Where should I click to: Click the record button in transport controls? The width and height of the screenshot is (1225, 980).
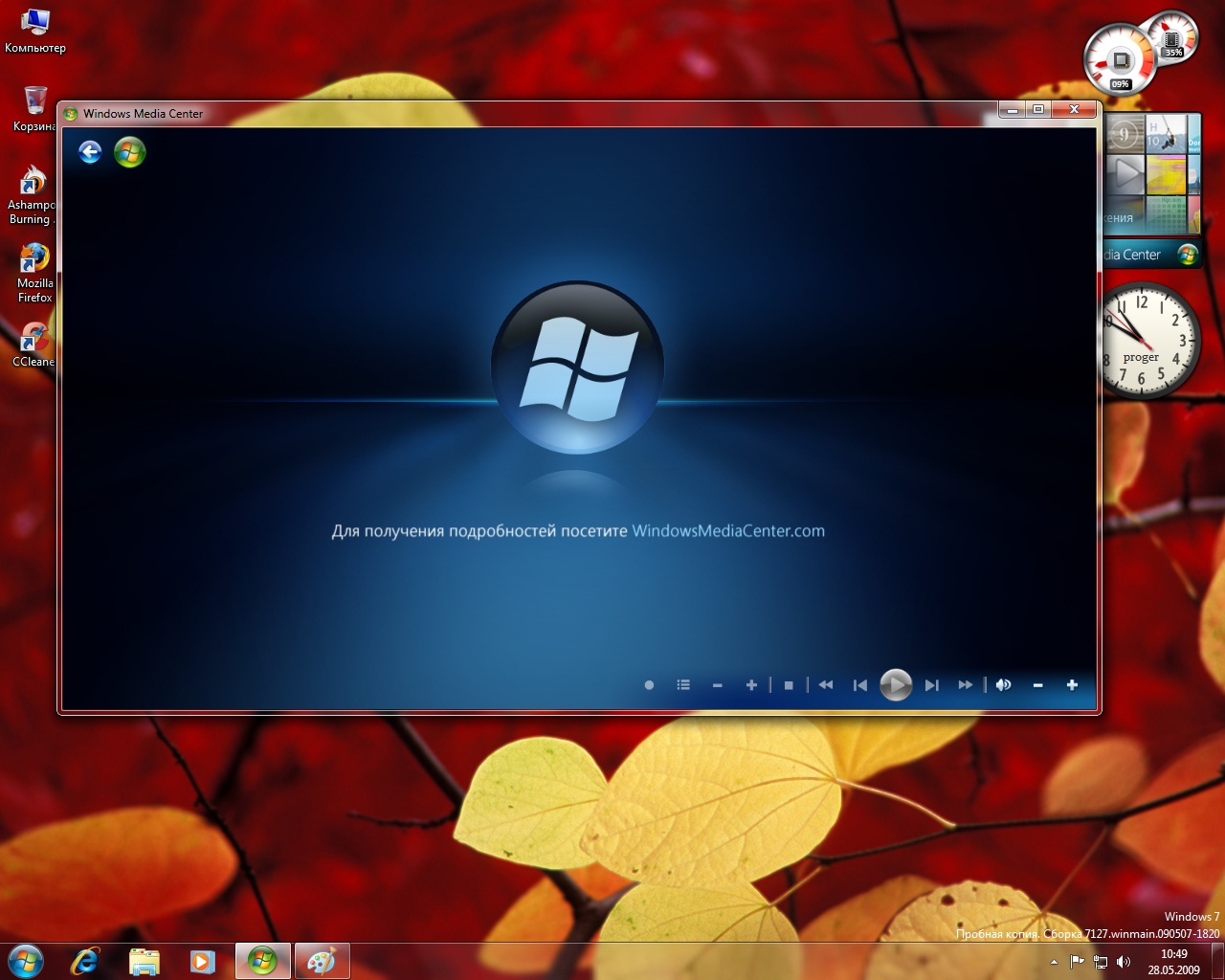click(x=649, y=685)
